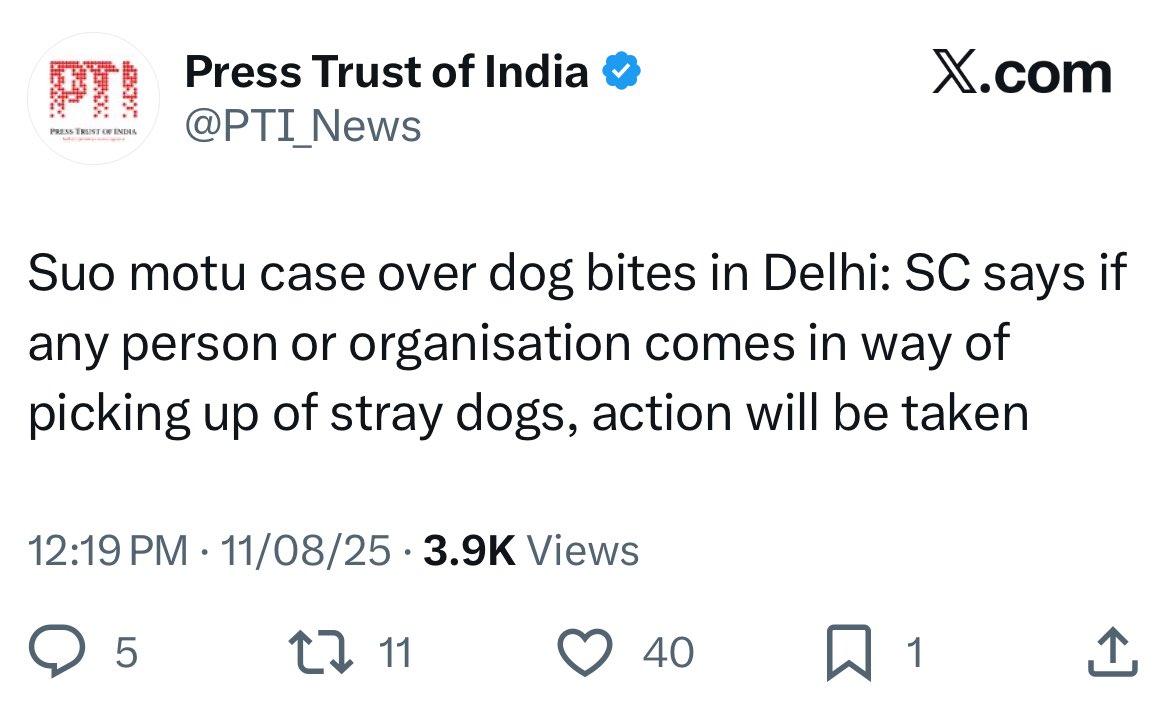Click the like count 40

668,654
